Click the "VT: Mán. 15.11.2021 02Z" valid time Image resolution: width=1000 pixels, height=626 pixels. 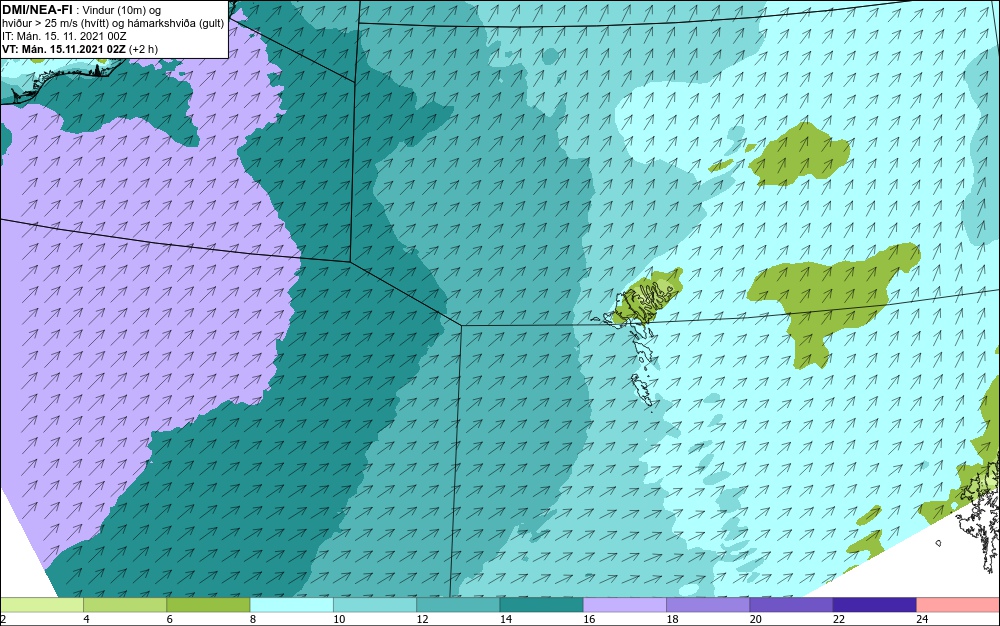coord(63,48)
